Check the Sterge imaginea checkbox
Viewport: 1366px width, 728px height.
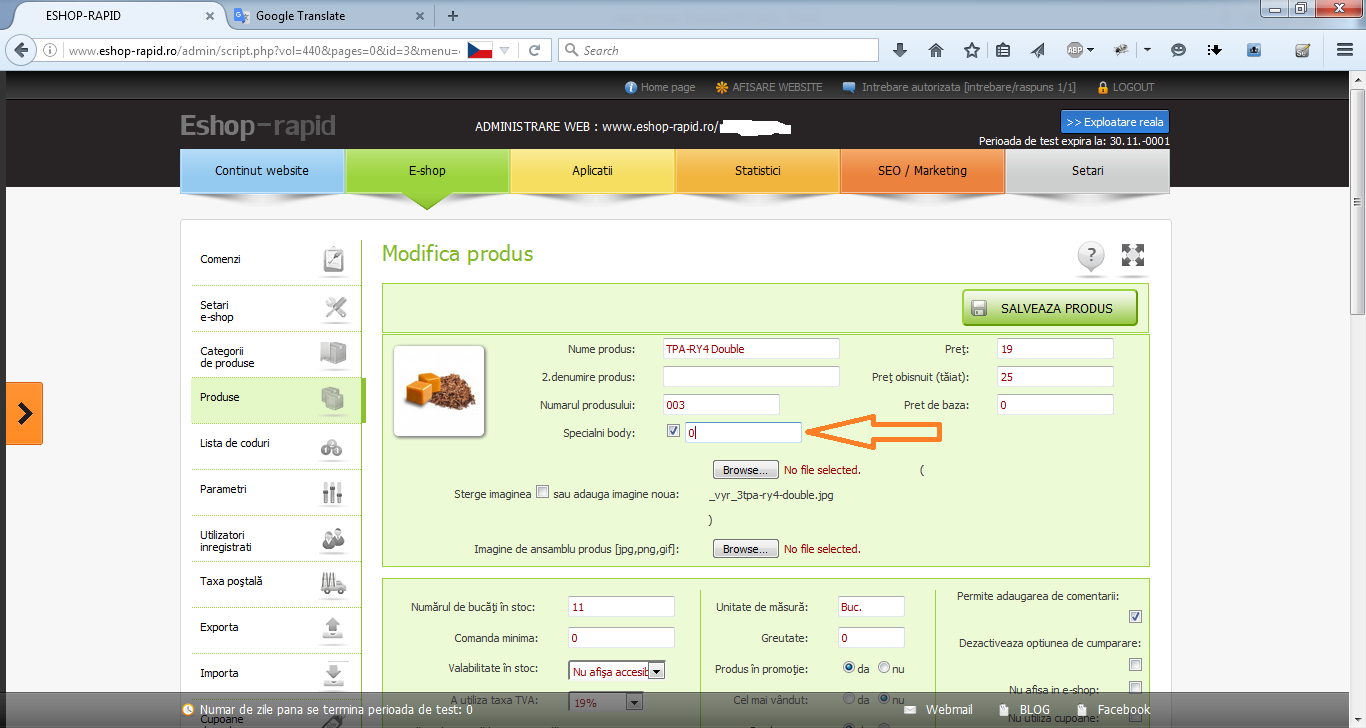point(543,492)
